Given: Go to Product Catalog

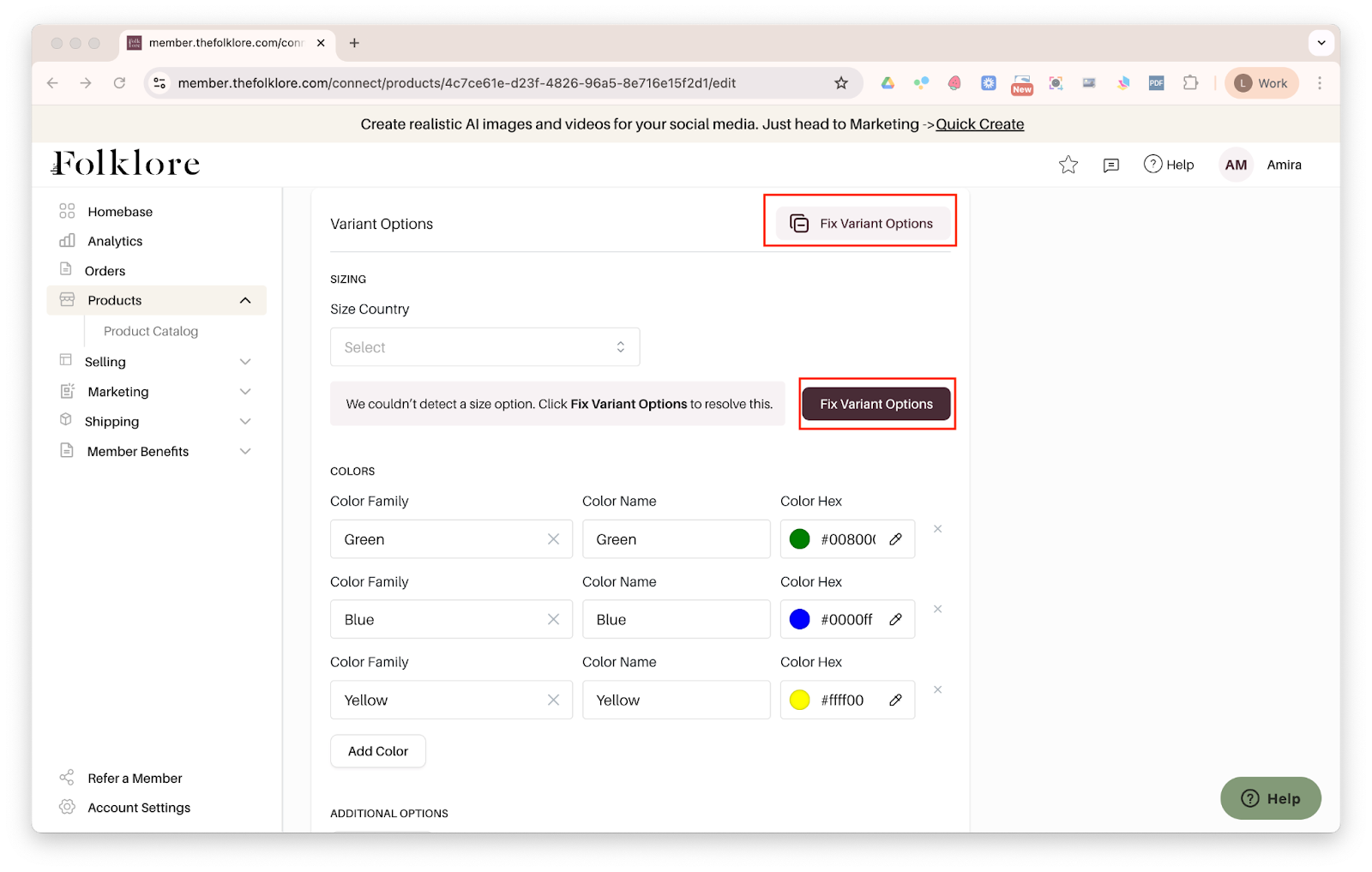Looking at the screenshot, I should (x=151, y=332).
